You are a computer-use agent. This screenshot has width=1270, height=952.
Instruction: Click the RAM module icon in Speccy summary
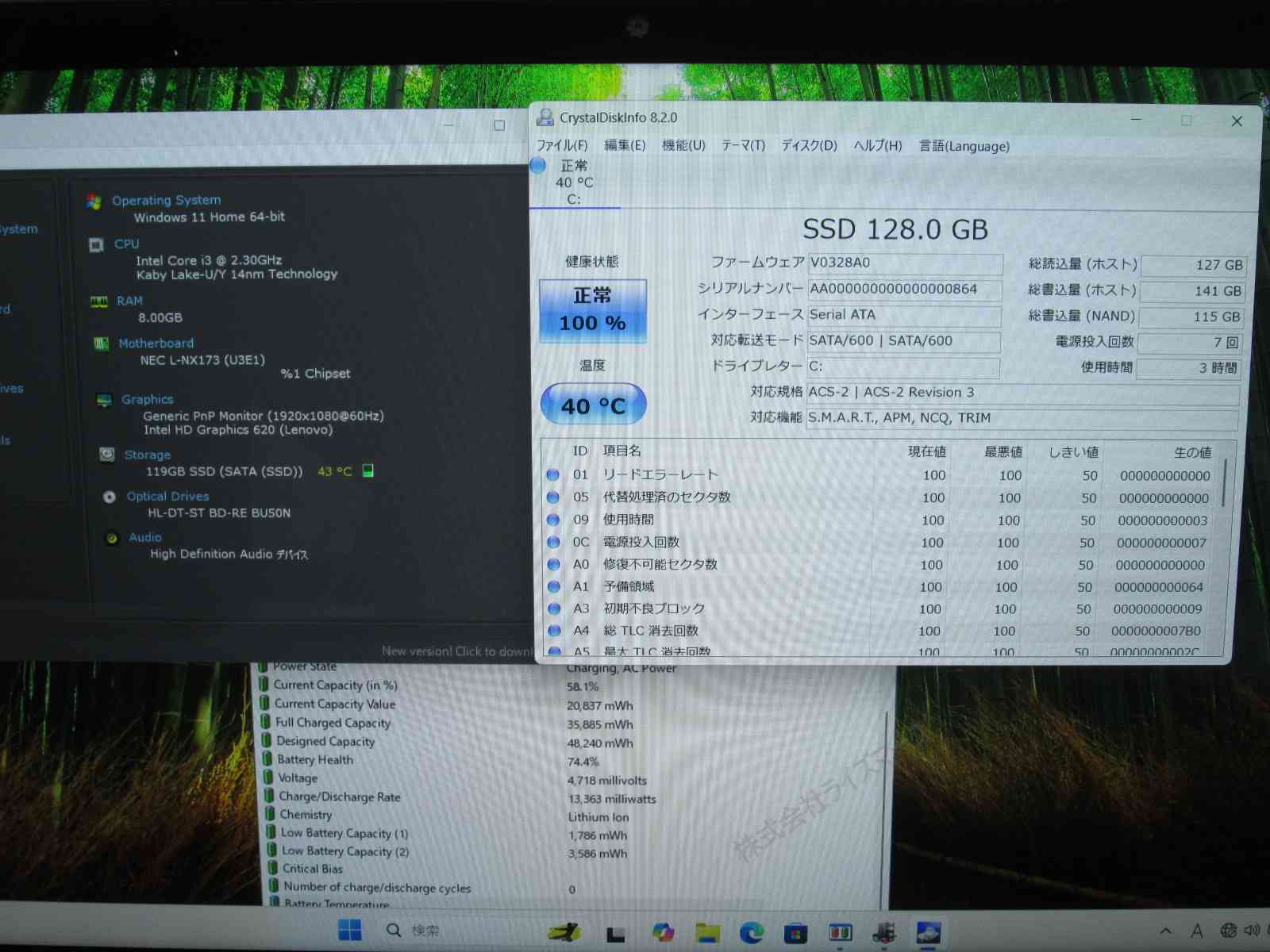click(x=98, y=301)
